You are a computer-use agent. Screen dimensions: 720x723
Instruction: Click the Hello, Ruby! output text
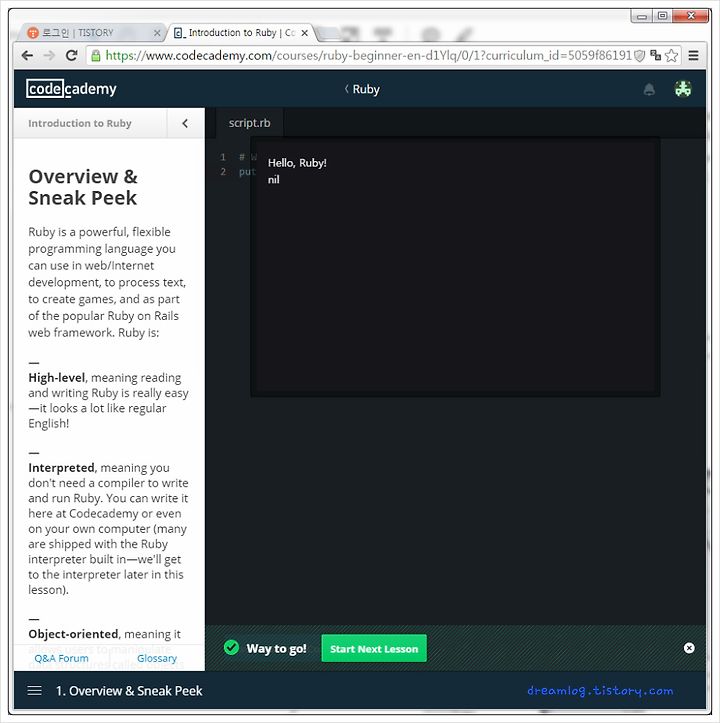pos(297,163)
